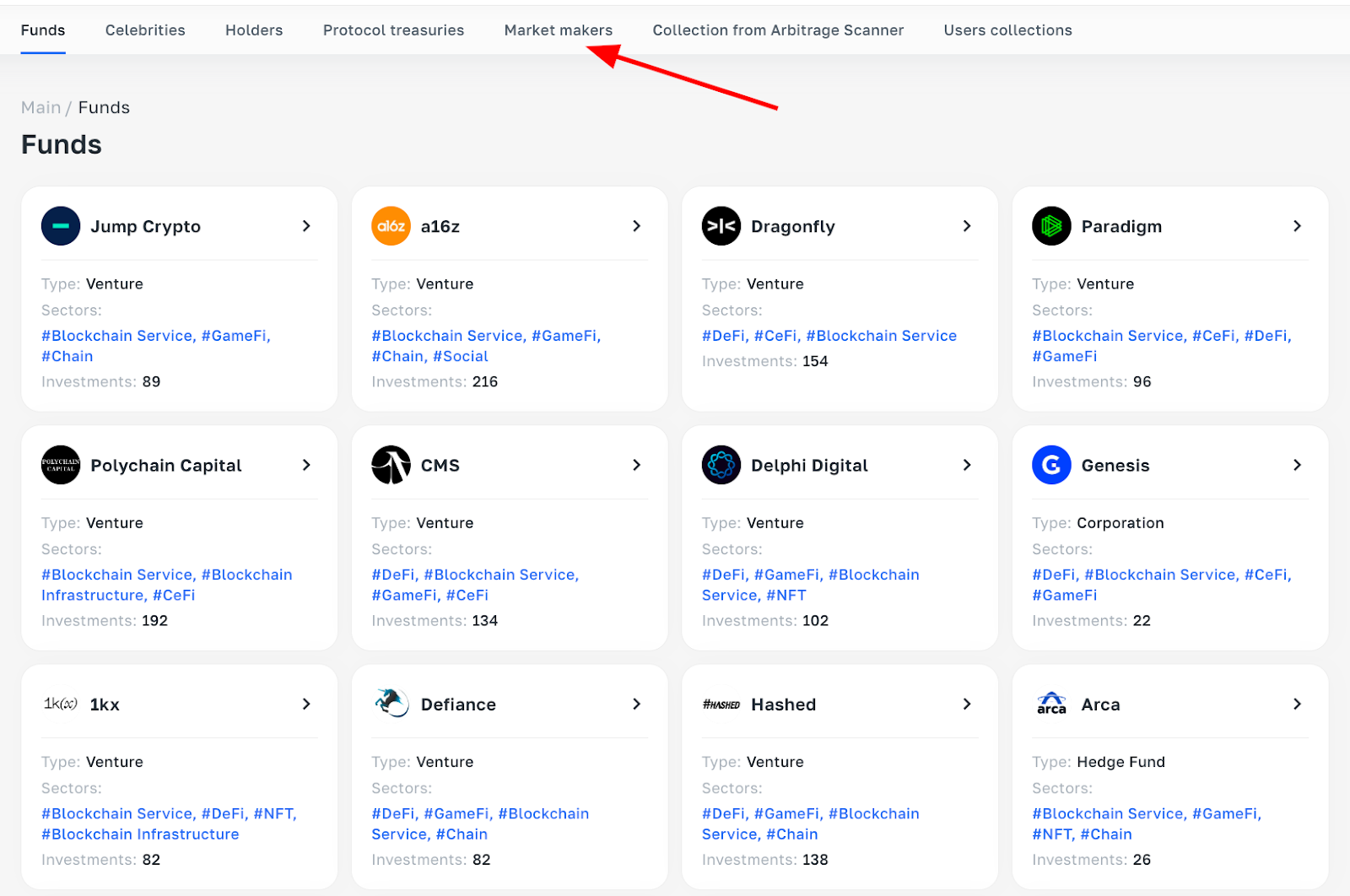Click 'Investments: 154' on Dragonfly card
This screenshot has height=896, width=1350.
(765, 361)
